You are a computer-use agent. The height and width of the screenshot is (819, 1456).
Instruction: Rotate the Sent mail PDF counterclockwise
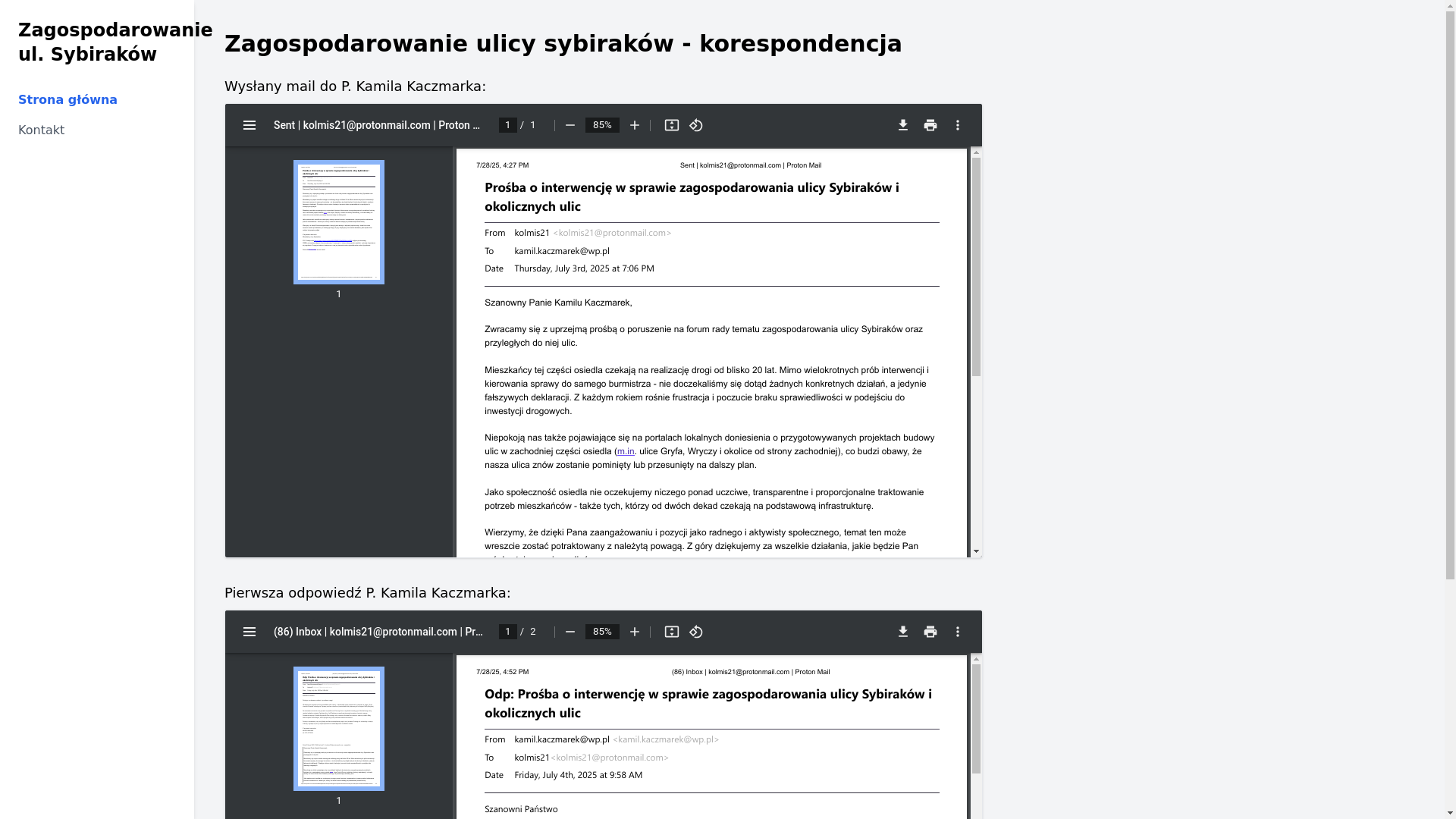(696, 125)
